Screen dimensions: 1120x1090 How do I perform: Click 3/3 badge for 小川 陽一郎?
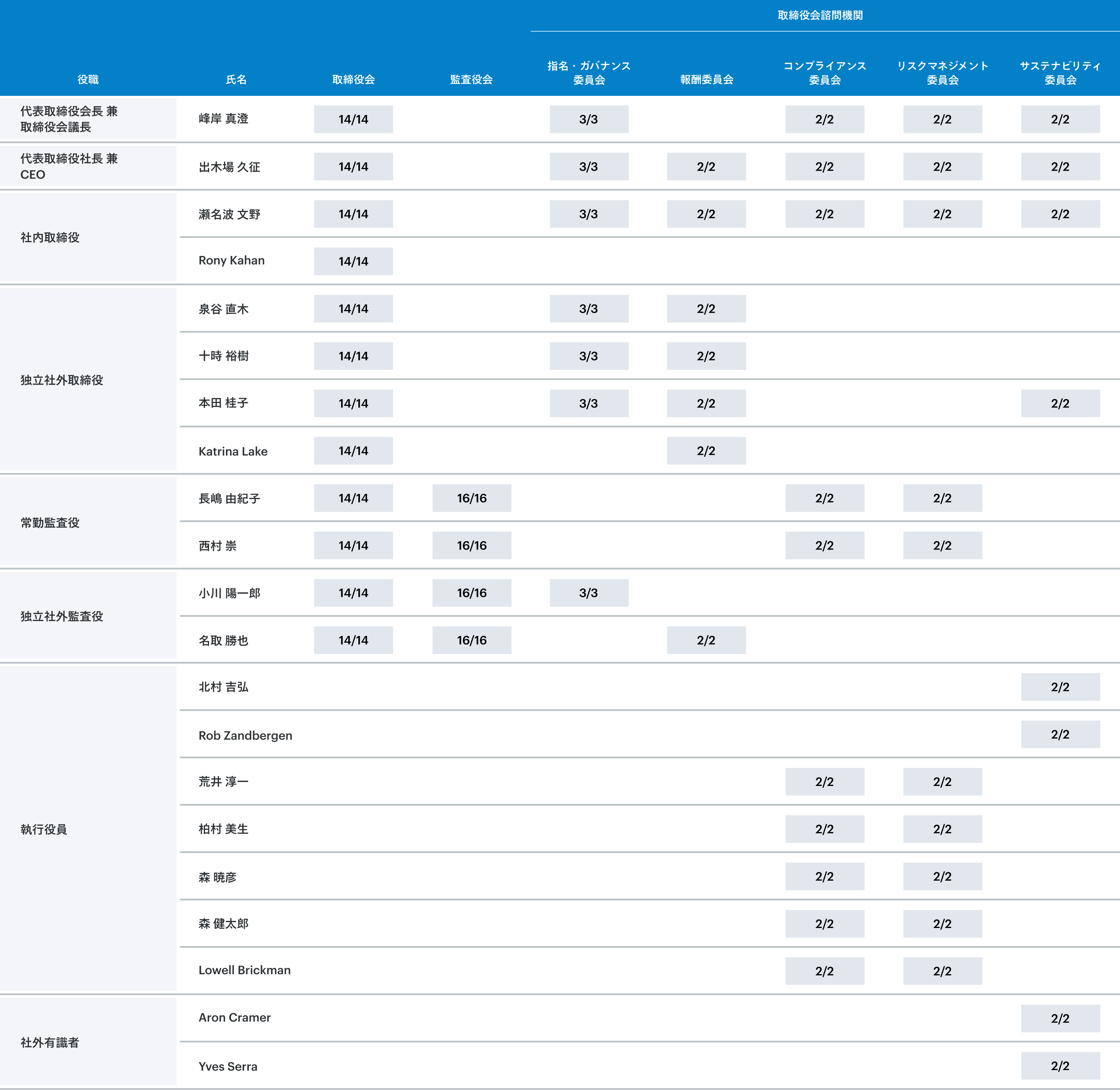pos(589,593)
